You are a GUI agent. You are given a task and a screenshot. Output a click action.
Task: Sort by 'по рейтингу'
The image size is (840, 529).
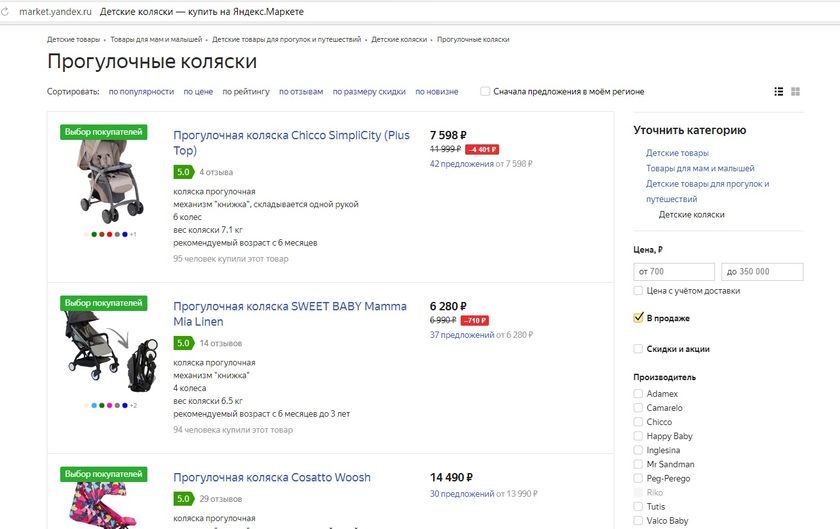tap(246, 92)
